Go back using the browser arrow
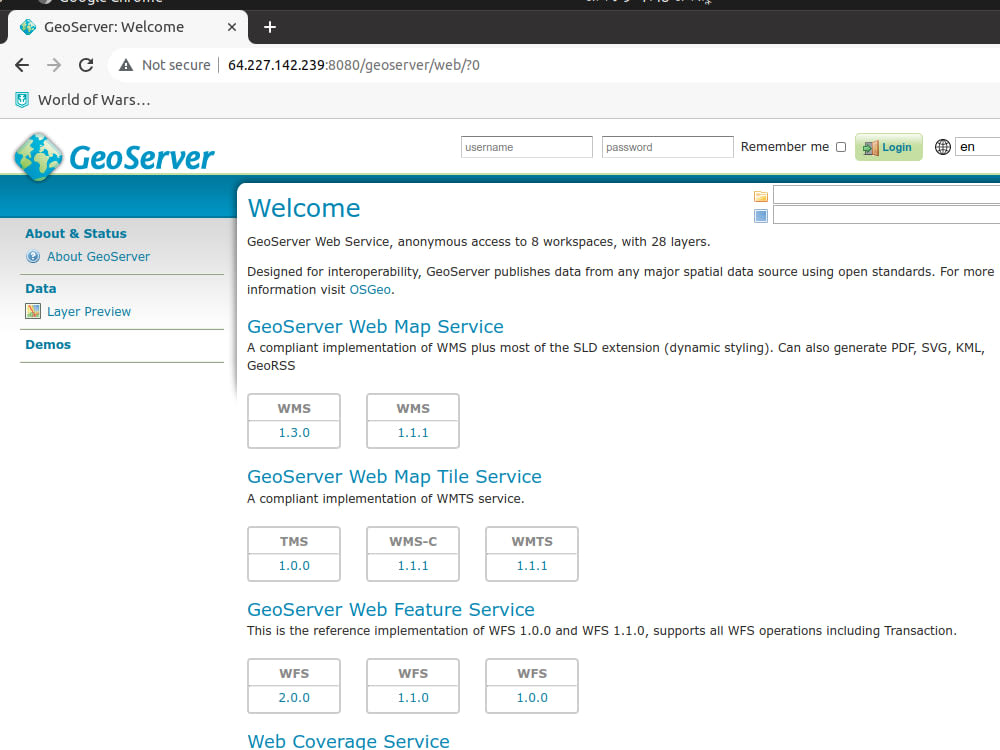 pyautogui.click(x=22, y=65)
